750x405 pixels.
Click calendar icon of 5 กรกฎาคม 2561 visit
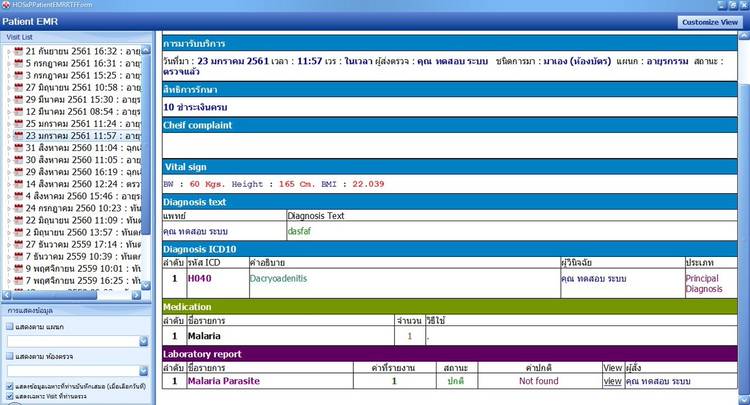click(x=18, y=62)
